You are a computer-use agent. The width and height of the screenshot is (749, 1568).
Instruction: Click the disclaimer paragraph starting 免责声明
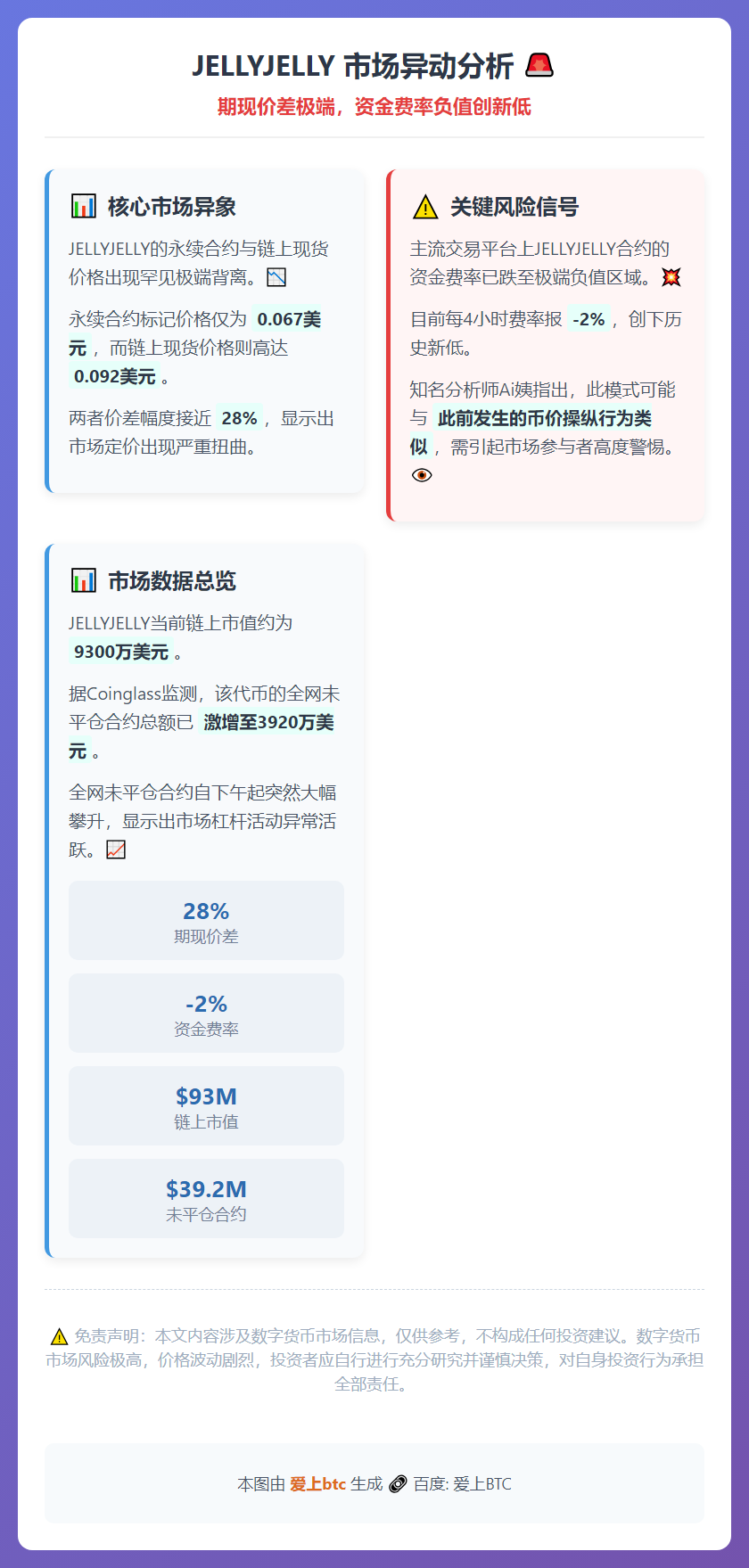click(374, 1360)
